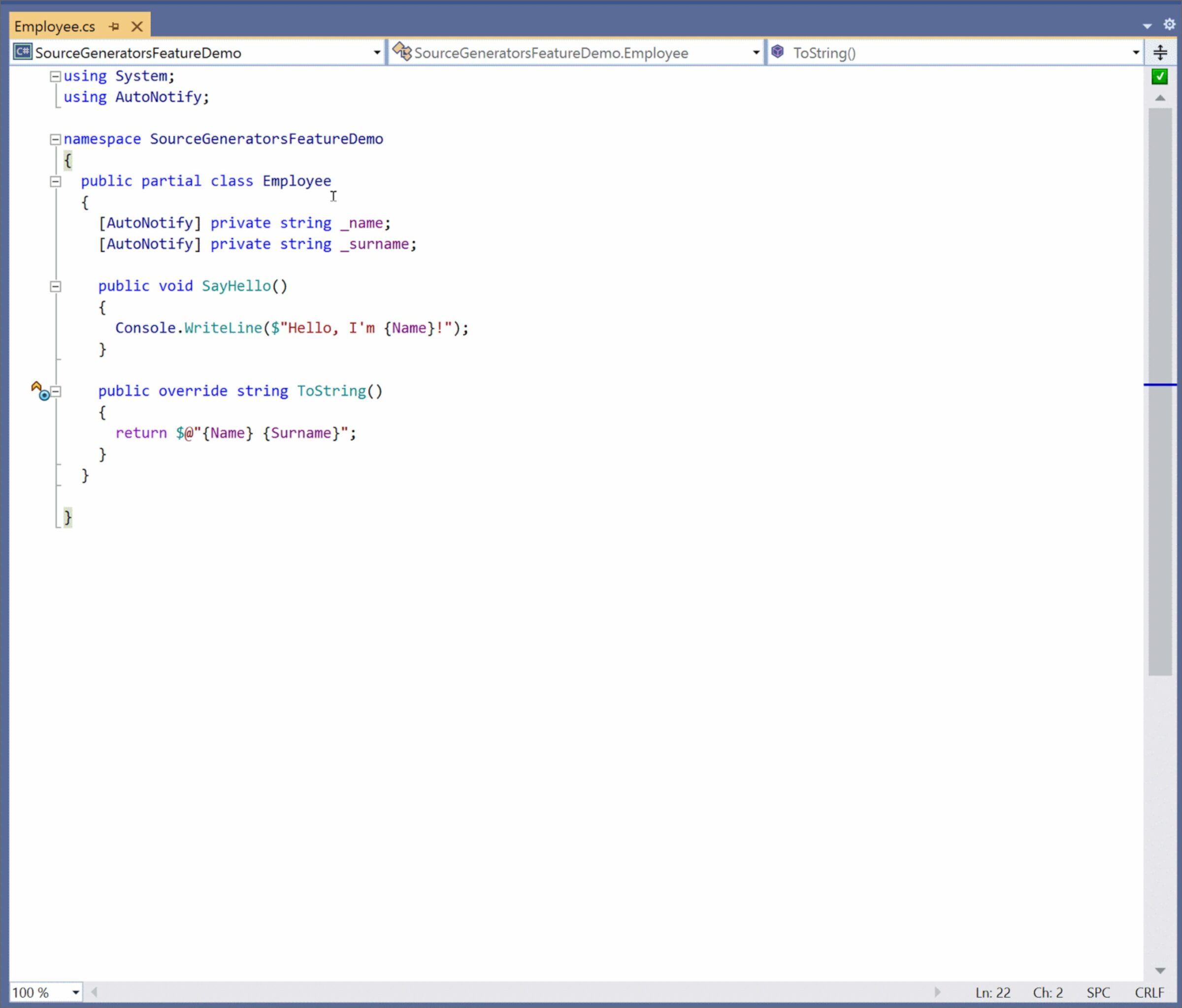
Task: Click the collapse arrow next to namespace block
Action: tap(55, 138)
